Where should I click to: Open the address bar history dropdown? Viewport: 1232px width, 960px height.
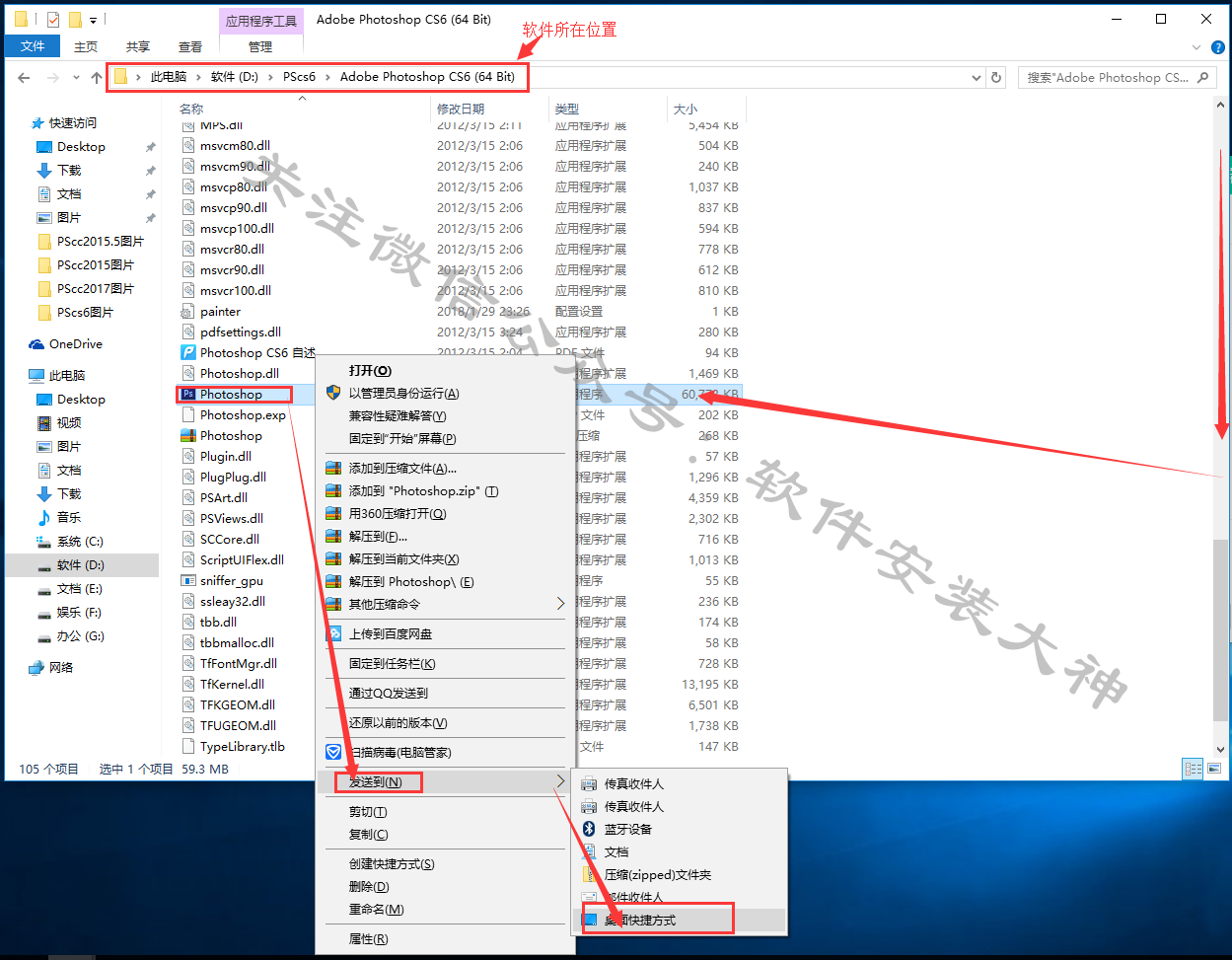[977, 77]
